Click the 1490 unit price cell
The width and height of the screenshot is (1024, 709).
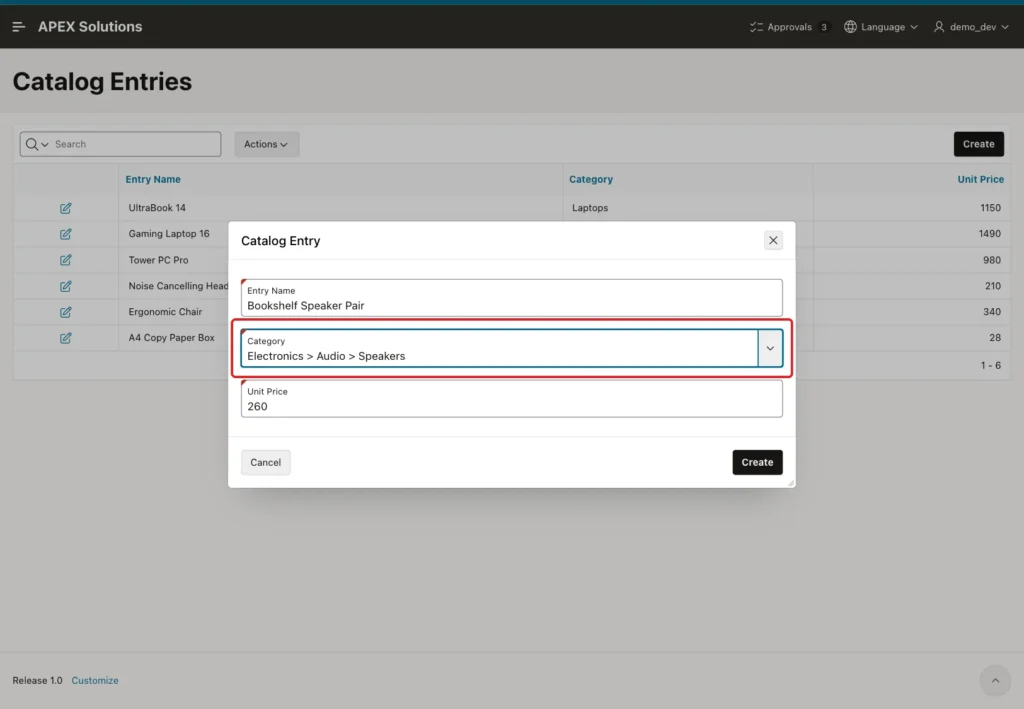989,234
